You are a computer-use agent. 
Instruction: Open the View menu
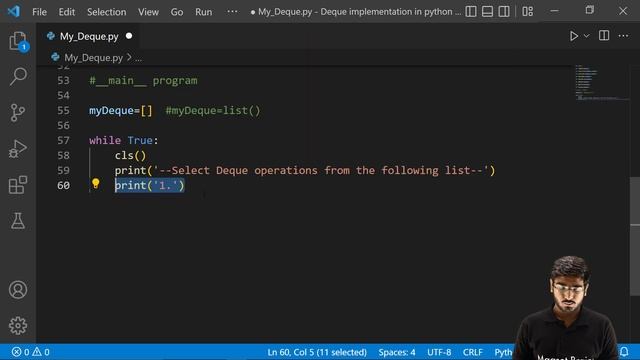click(x=148, y=12)
